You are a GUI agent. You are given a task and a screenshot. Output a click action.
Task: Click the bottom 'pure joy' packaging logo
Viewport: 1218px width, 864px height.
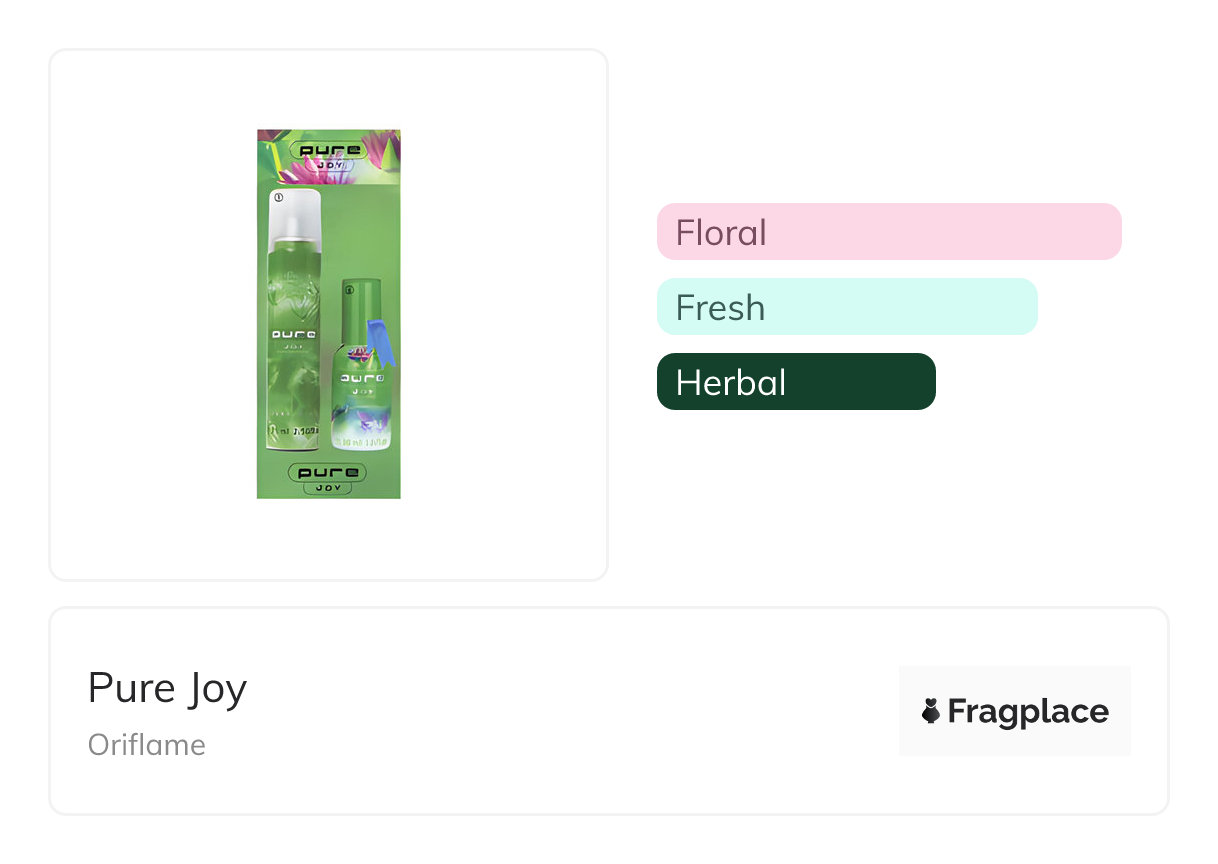327,477
